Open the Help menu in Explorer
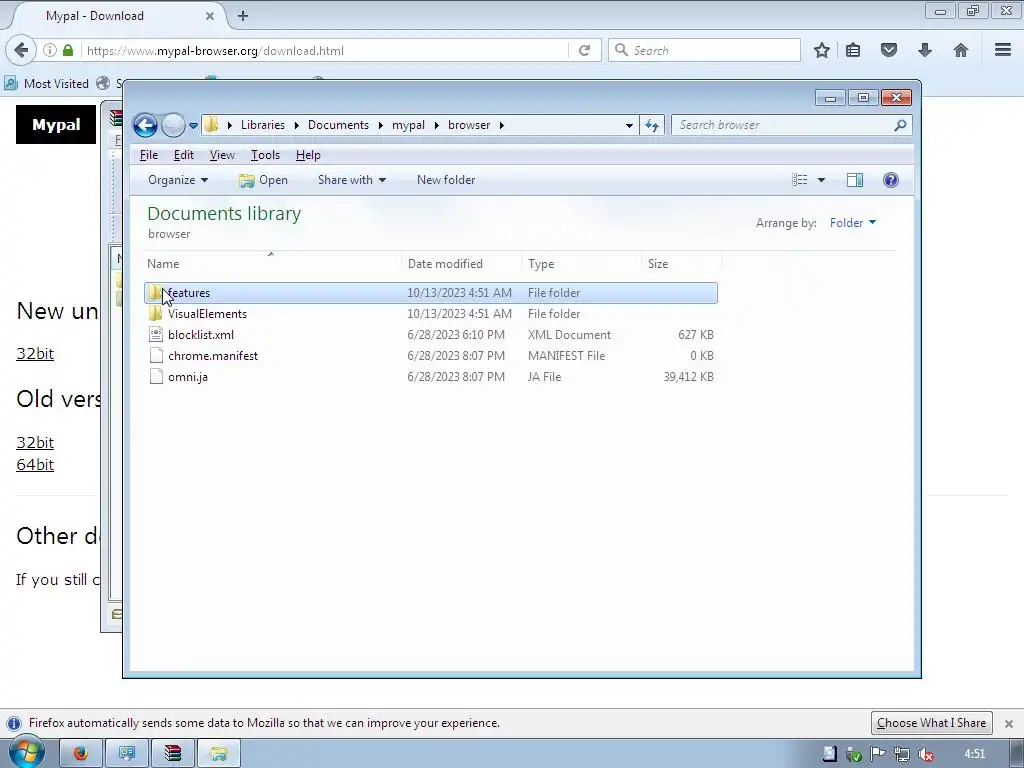 (308, 155)
